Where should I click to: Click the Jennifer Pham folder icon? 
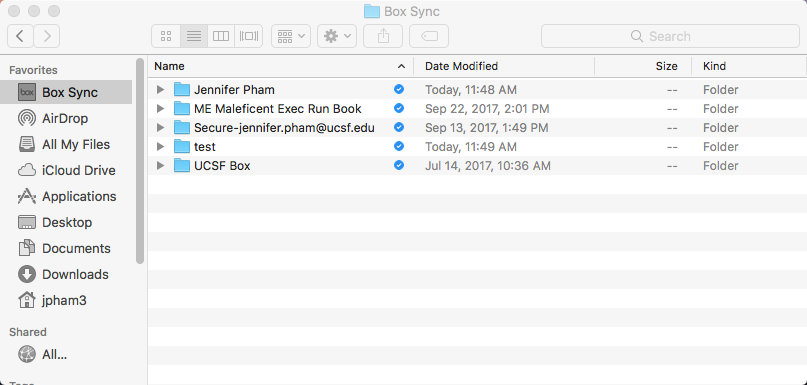click(182, 90)
